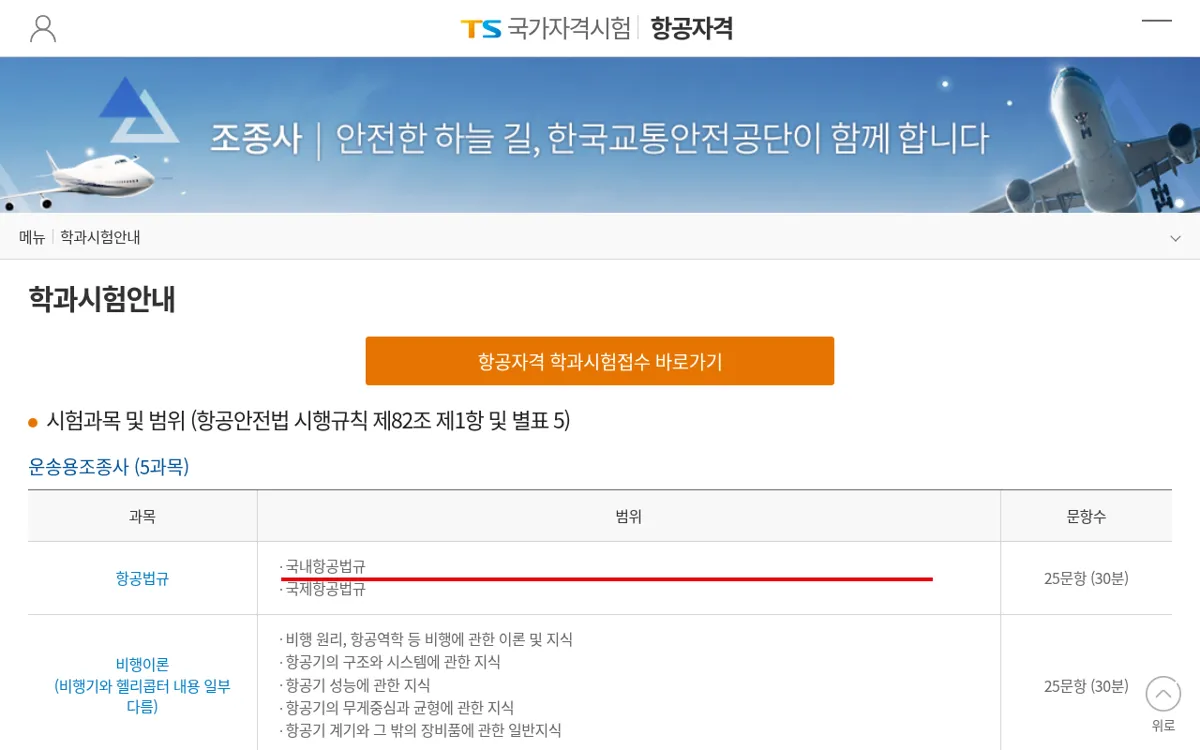Click 메뉴 in the breadcrumb bar

coord(32,237)
